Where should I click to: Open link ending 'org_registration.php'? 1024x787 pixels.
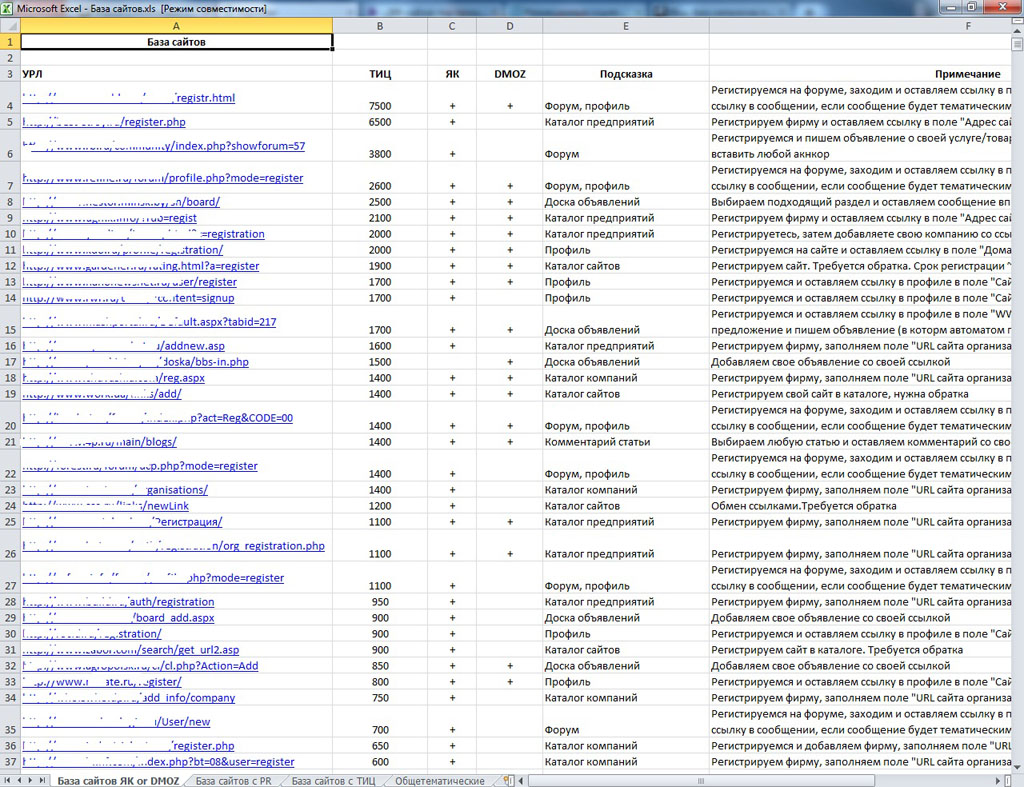(173, 545)
